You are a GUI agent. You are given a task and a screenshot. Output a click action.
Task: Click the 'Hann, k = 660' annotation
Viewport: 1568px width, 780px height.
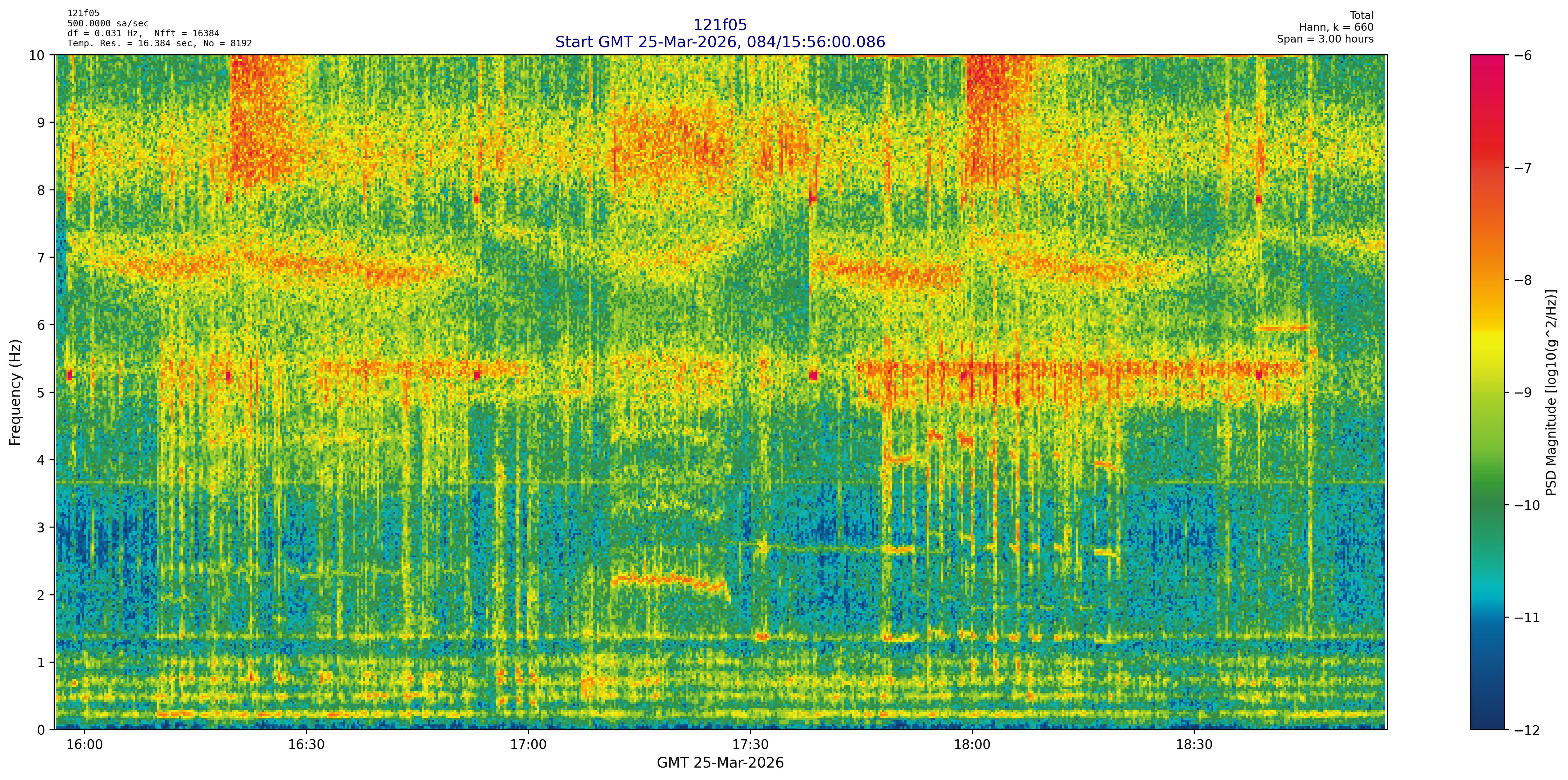tap(1336, 27)
